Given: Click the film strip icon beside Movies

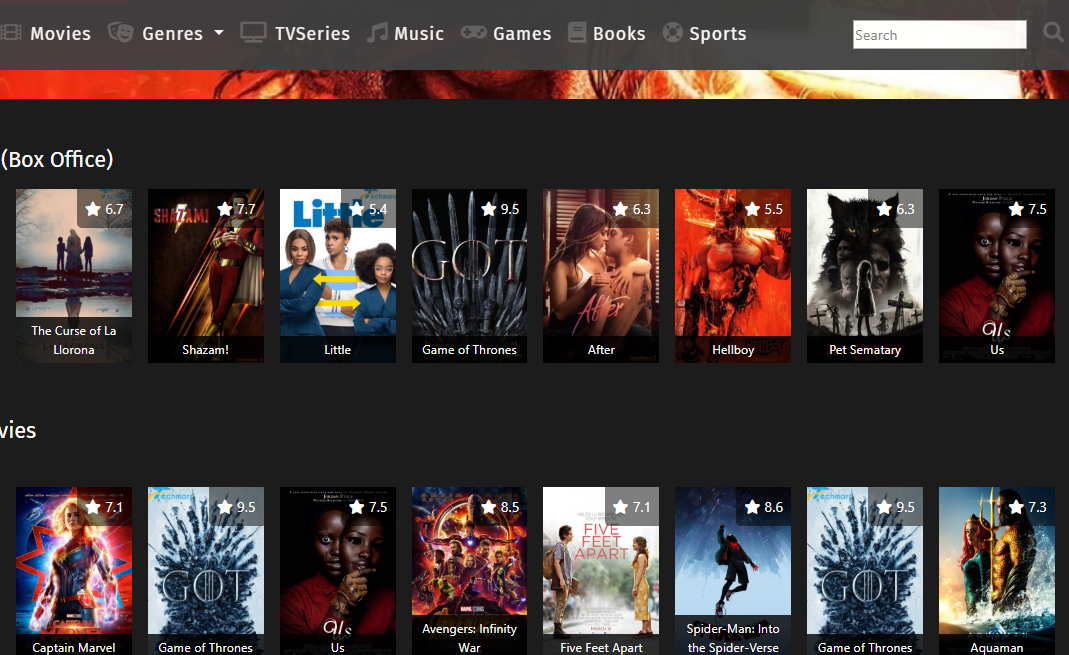Looking at the screenshot, I should click(x=11, y=33).
